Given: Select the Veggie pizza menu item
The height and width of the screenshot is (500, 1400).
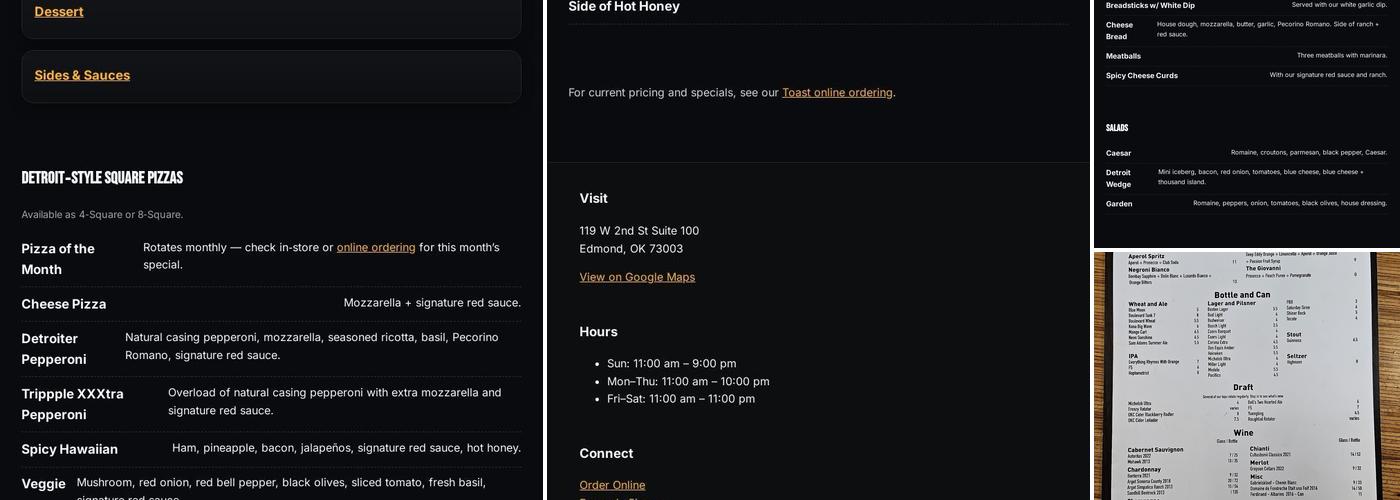Looking at the screenshot, I should 44,484.
